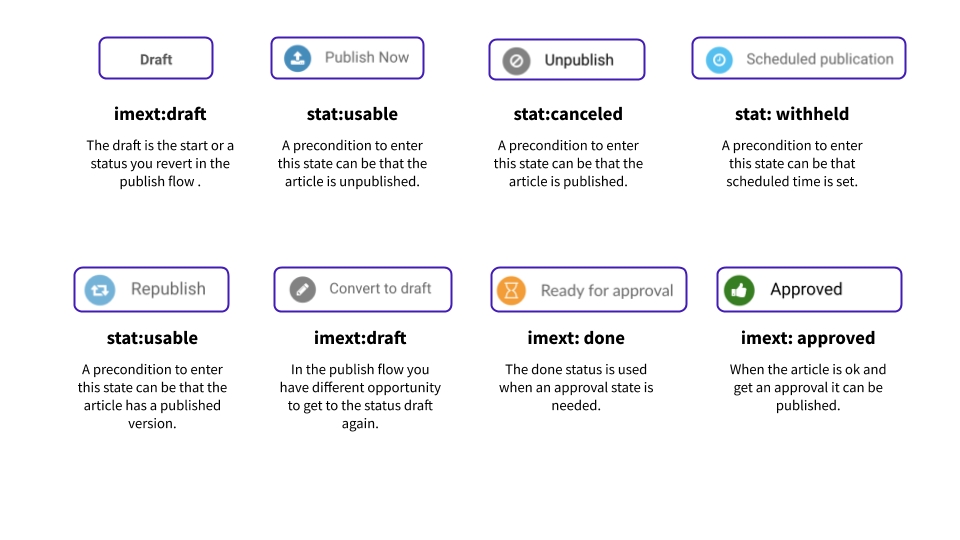Screen dimensions: 960x540
Task: Click the top-row imext:draft heading
Action: coord(160,114)
